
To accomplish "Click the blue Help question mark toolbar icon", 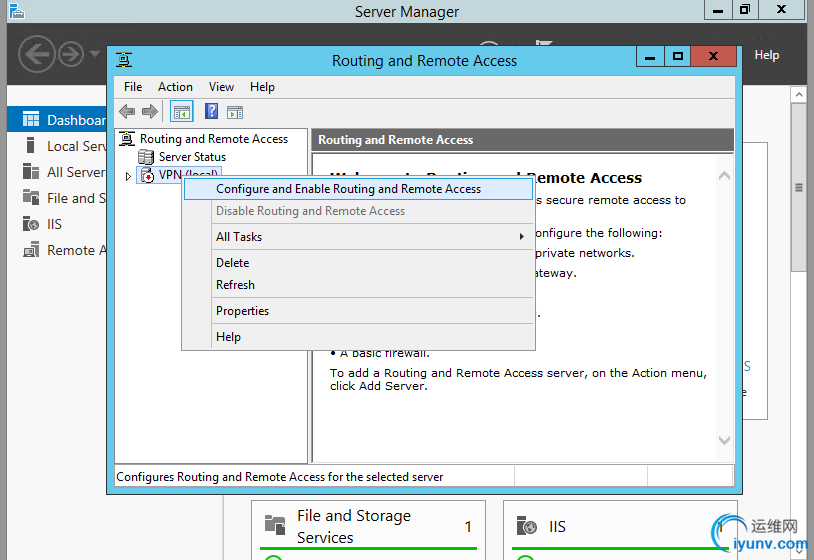I will (211, 111).
